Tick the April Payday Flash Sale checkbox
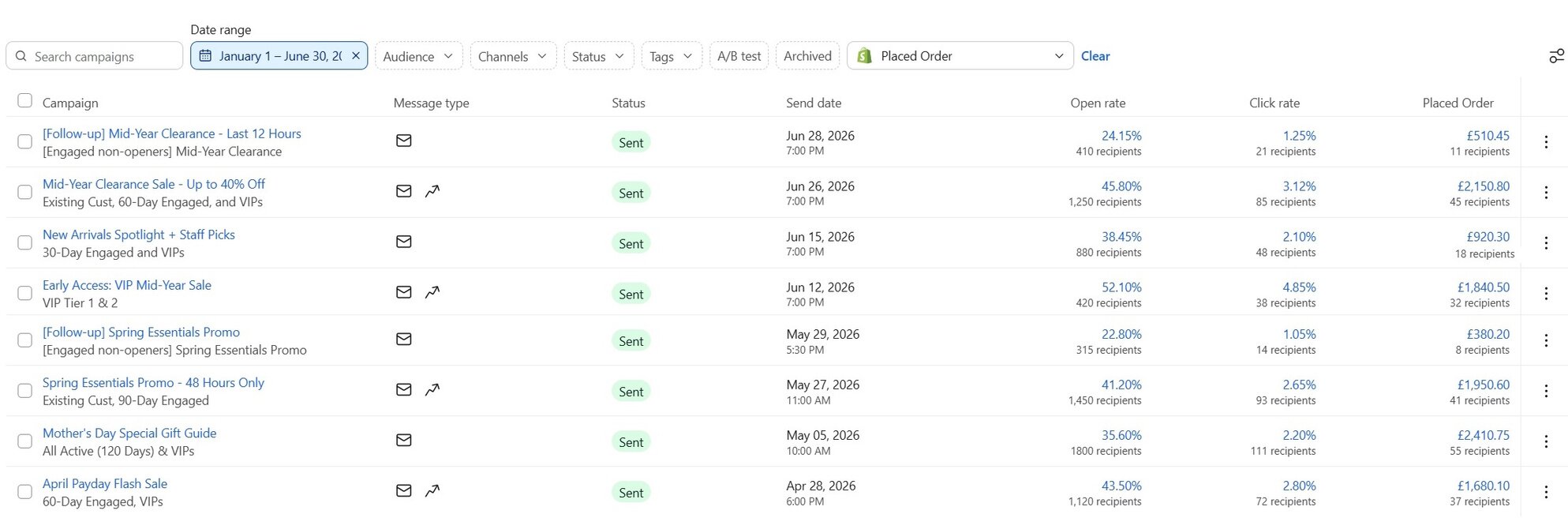Image resolution: width=1568 pixels, height=518 pixels. pyautogui.click(x=25, y=491)
